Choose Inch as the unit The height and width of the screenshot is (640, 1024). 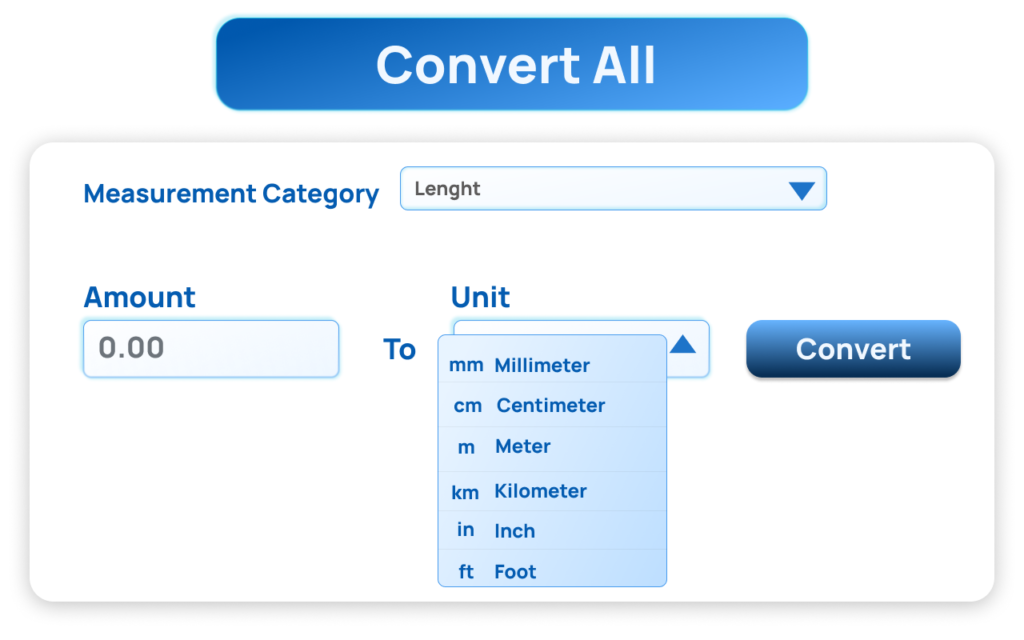coord(514,531)
